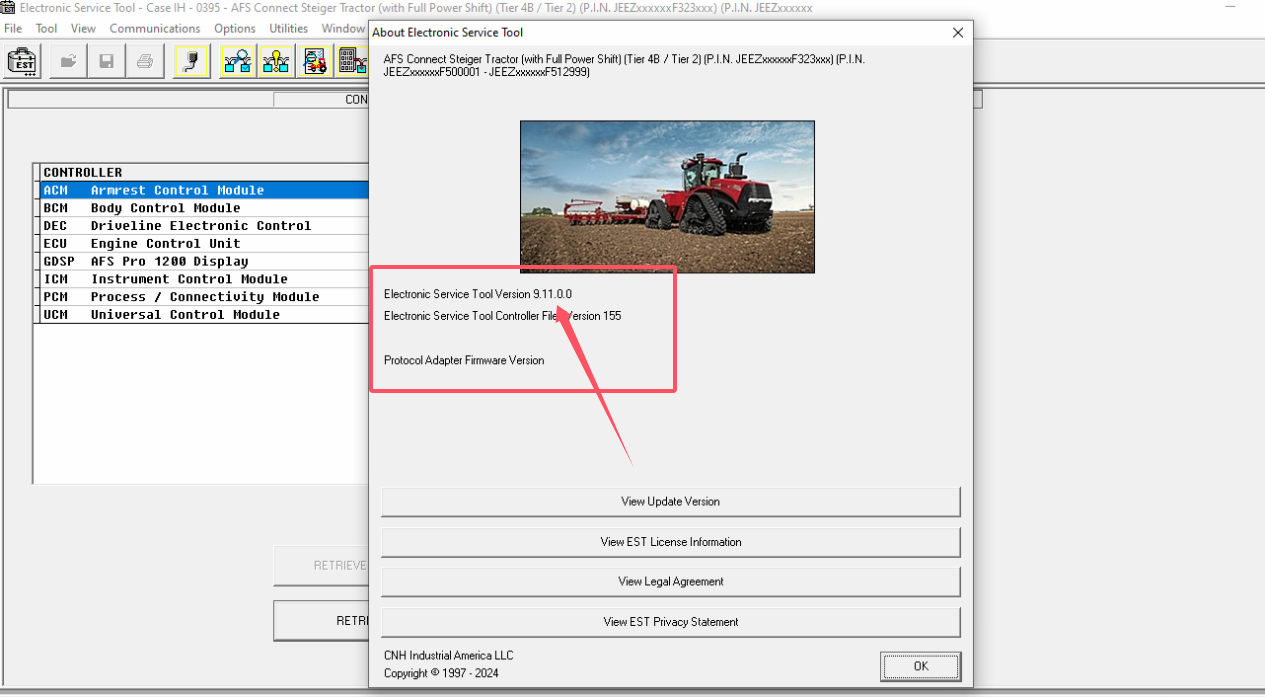Click the tractor report toolbar icon
The image size is (1265, 697).
[x=314, y=61]
